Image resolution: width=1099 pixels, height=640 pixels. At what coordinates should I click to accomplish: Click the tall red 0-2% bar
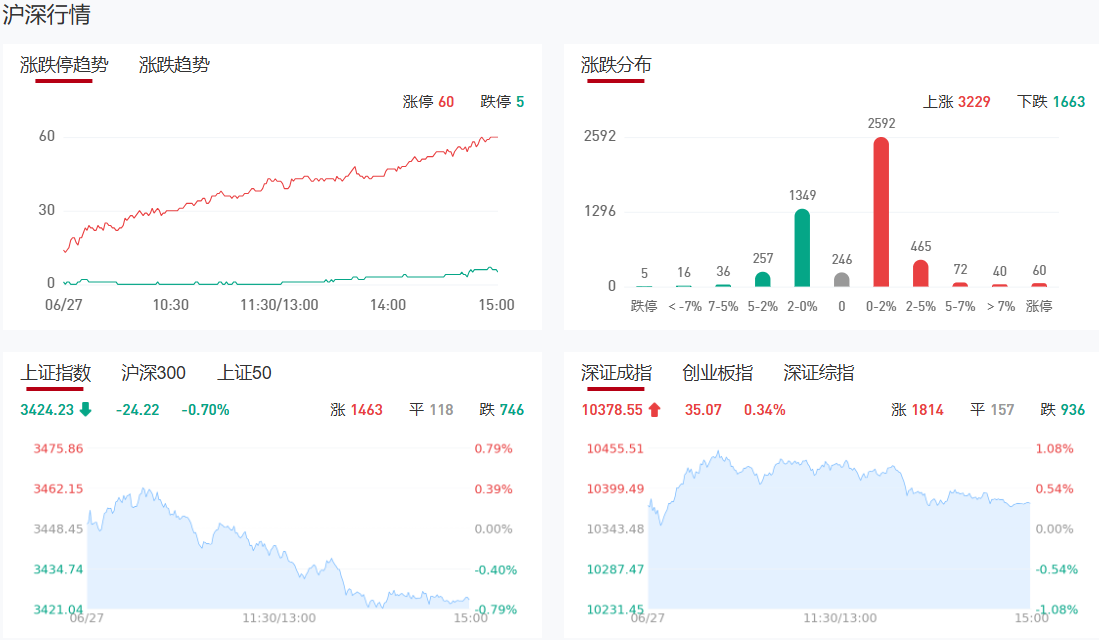click(881, 212)
